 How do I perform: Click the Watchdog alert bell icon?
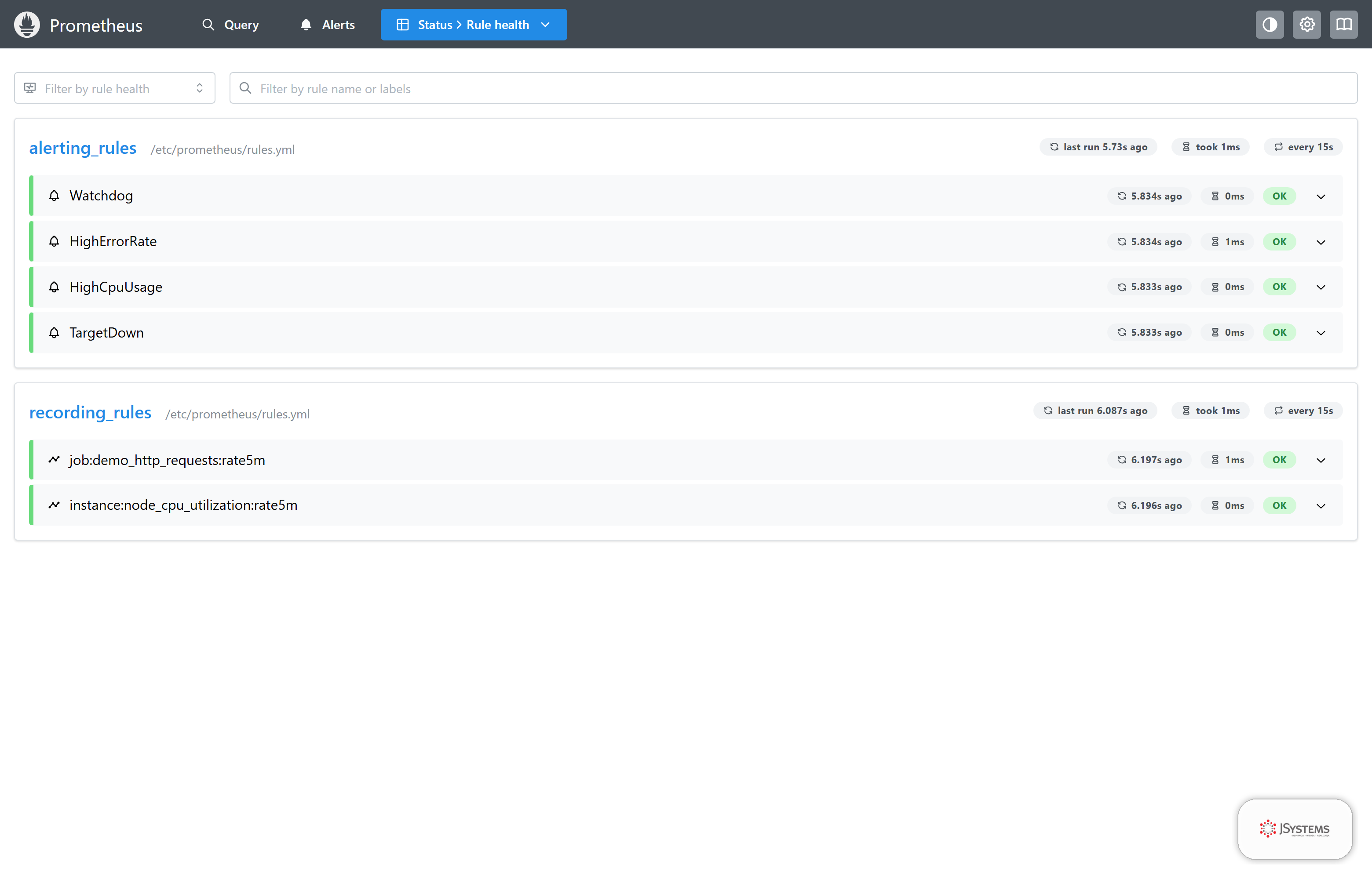(54, 196)
